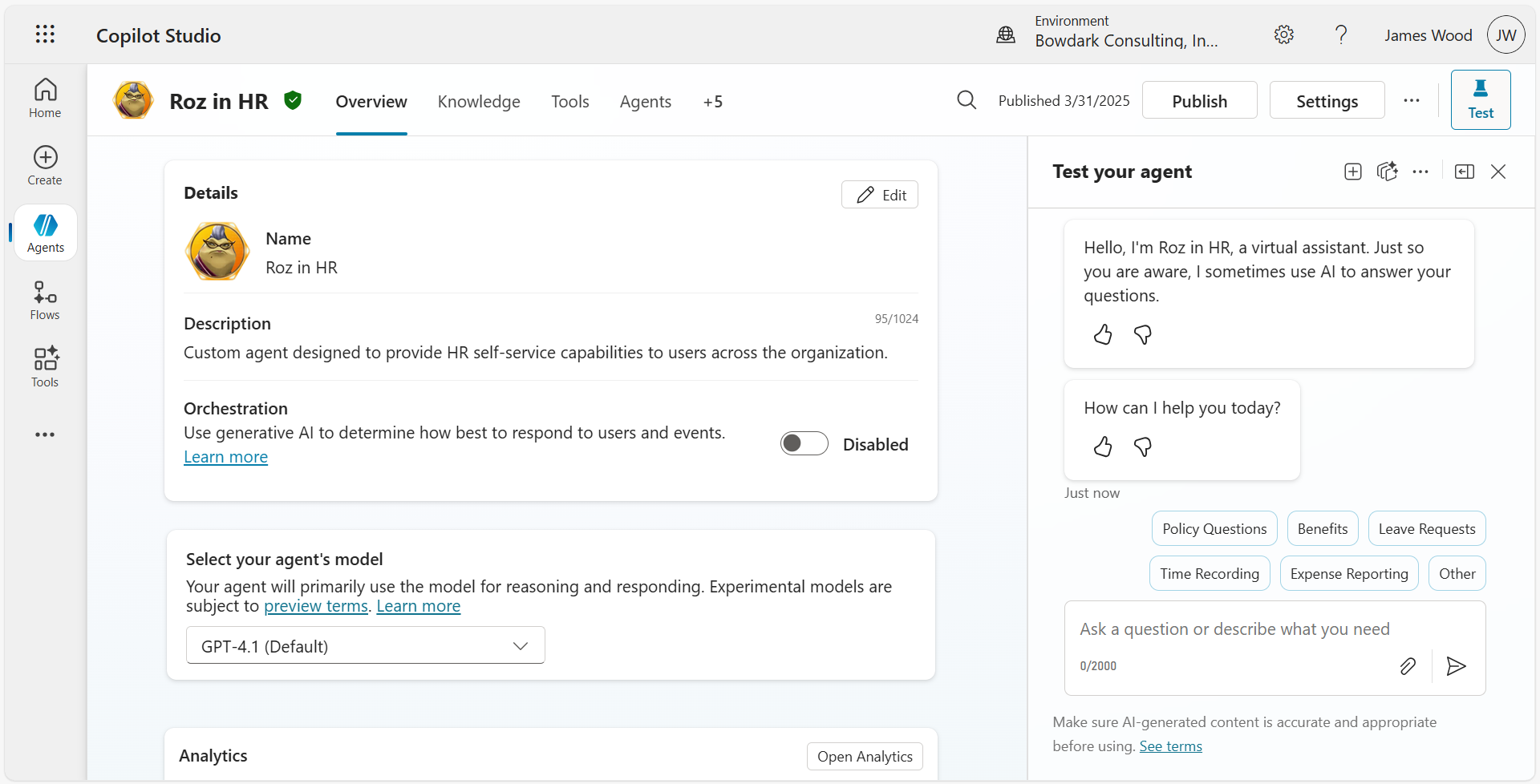Select Agents in the left sidebar
Image resolution: width=1540 pixels, height=784 pixels.
(46, 232)
